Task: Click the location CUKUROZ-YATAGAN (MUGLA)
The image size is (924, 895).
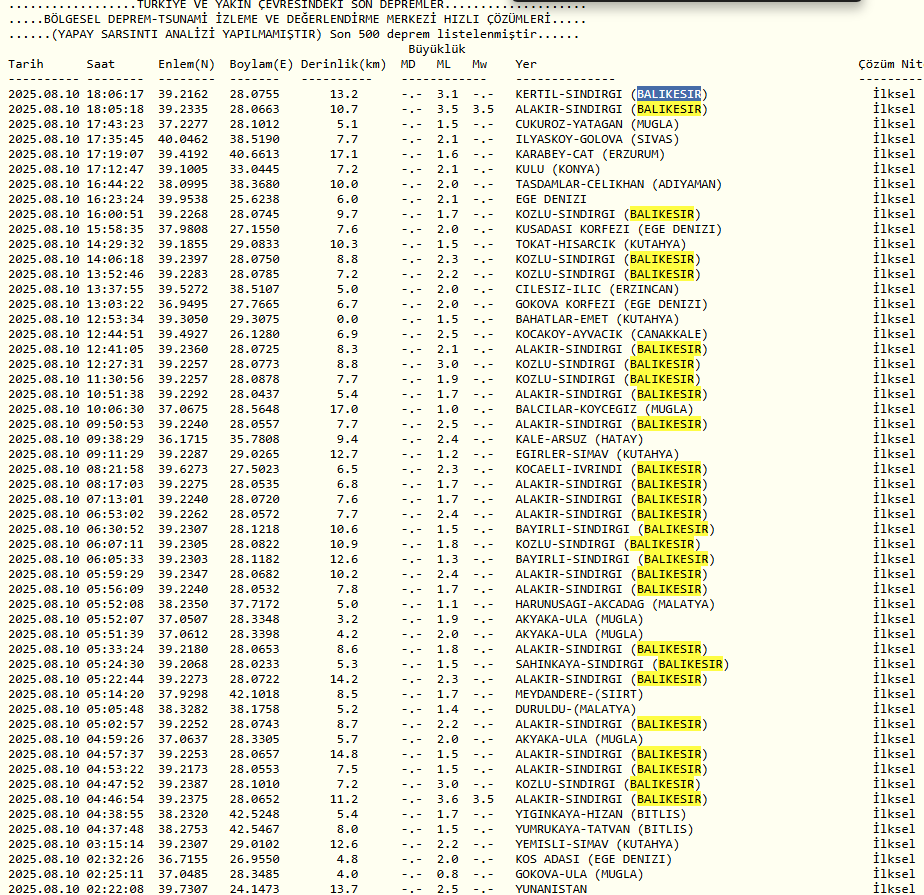Action: [x=597, y=124]
